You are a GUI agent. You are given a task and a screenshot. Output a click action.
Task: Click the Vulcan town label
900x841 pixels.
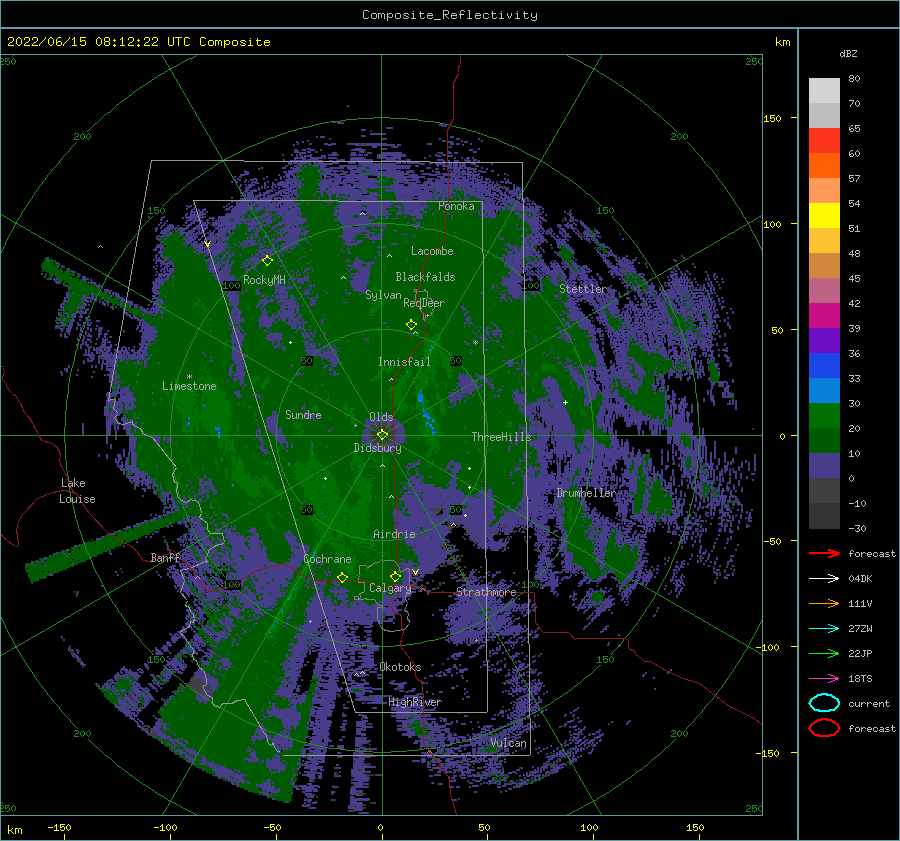(x=509, y=743)
